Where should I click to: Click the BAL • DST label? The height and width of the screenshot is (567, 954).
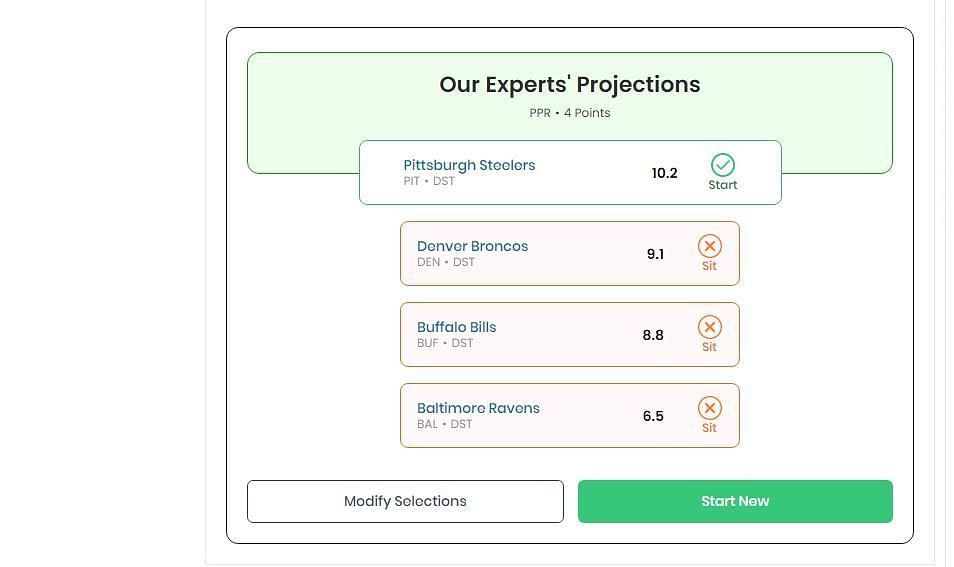444,424
